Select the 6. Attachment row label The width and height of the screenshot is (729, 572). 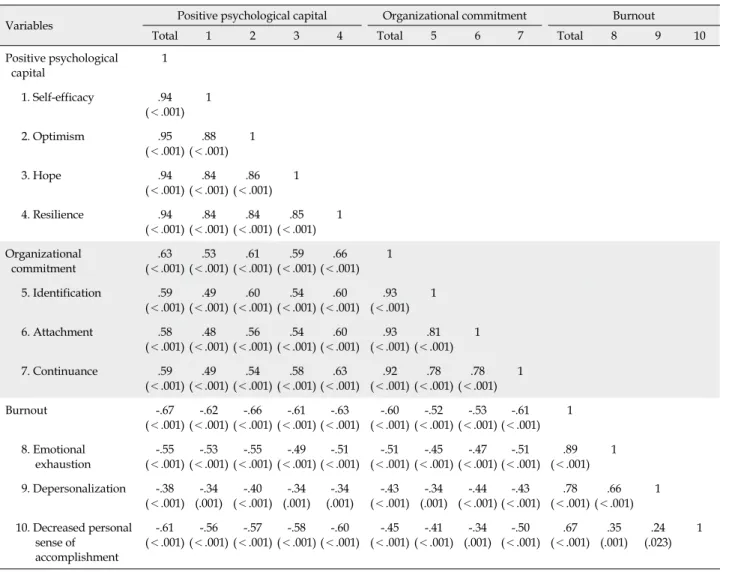click(x=57, y=332)
